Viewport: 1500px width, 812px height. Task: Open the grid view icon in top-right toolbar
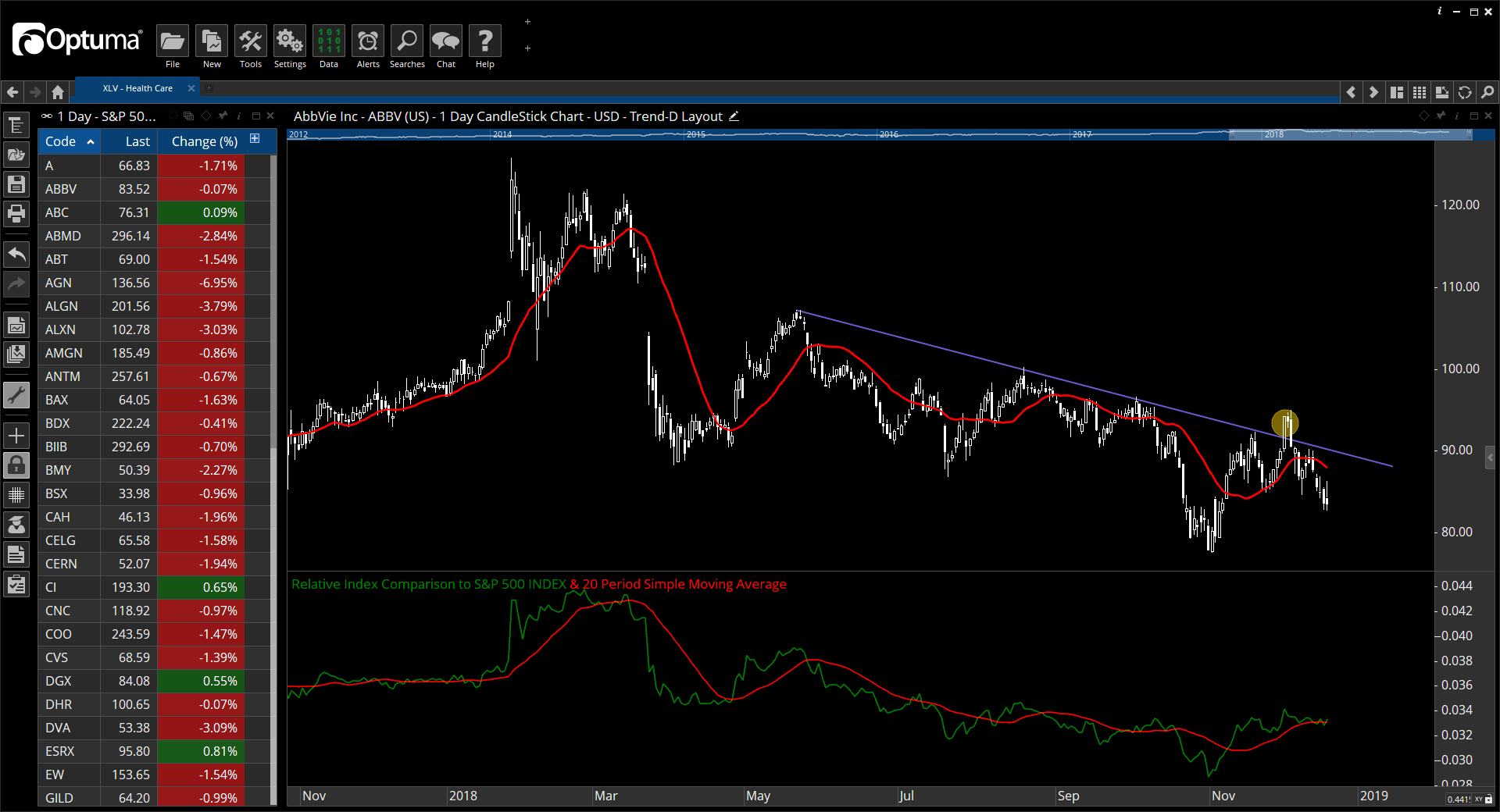click(x=1420, y=92)
